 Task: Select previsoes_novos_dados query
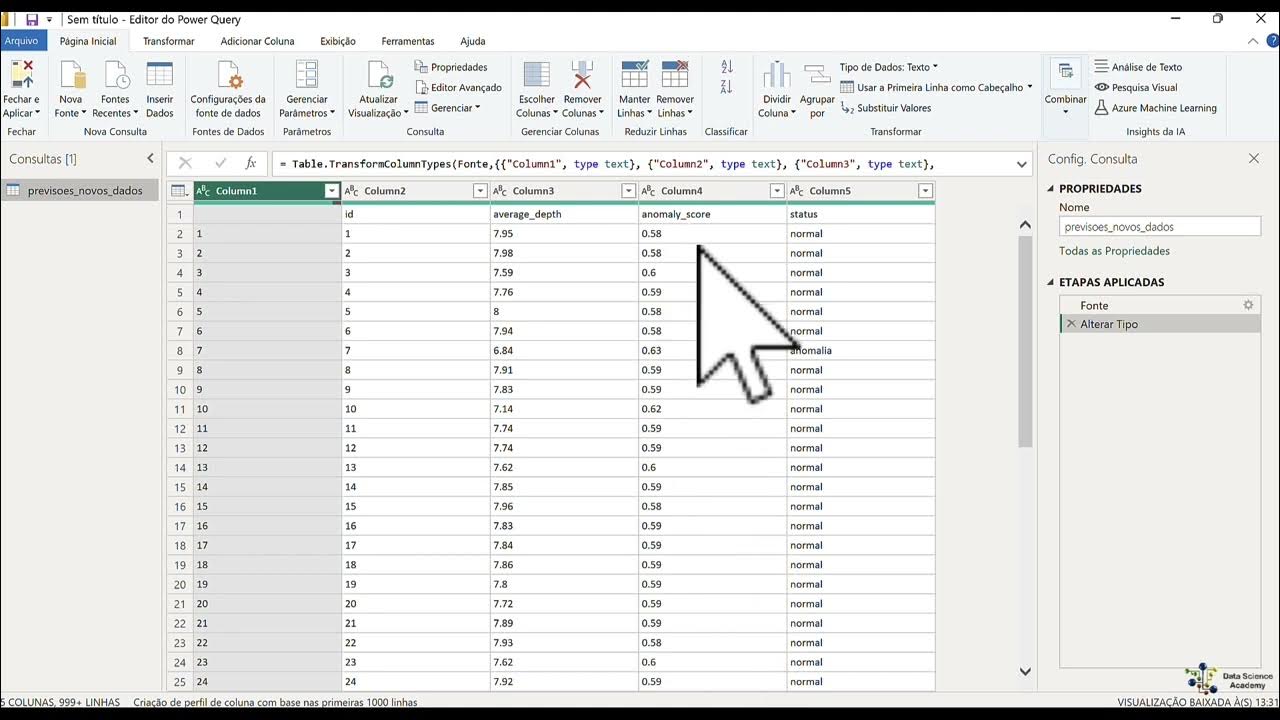click(x=80, y=190)
